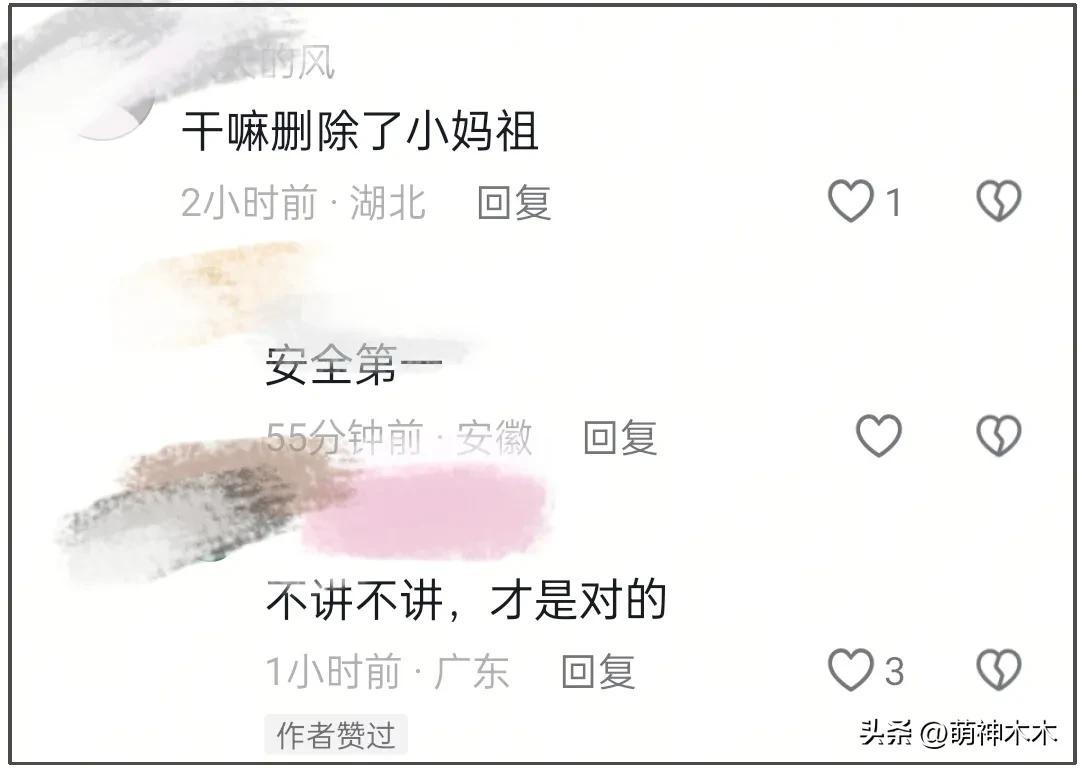Click the 55分钟前 · 安徽 timestamp
Screen dimensions: 1080x769
(x=399, y=437)
